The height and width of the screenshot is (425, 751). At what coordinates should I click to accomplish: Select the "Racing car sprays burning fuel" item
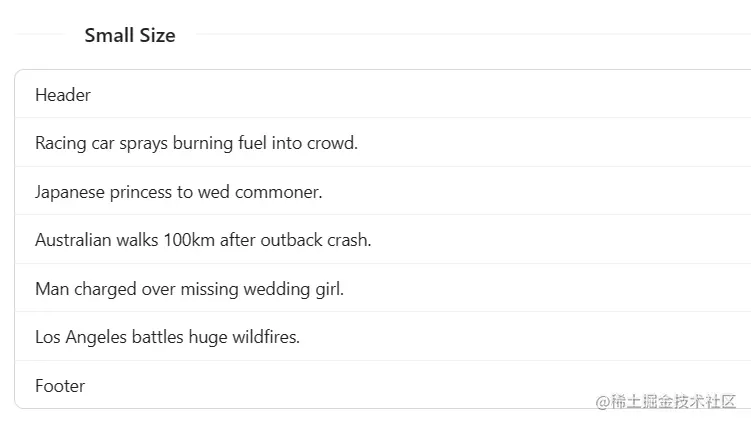point(196,143)
